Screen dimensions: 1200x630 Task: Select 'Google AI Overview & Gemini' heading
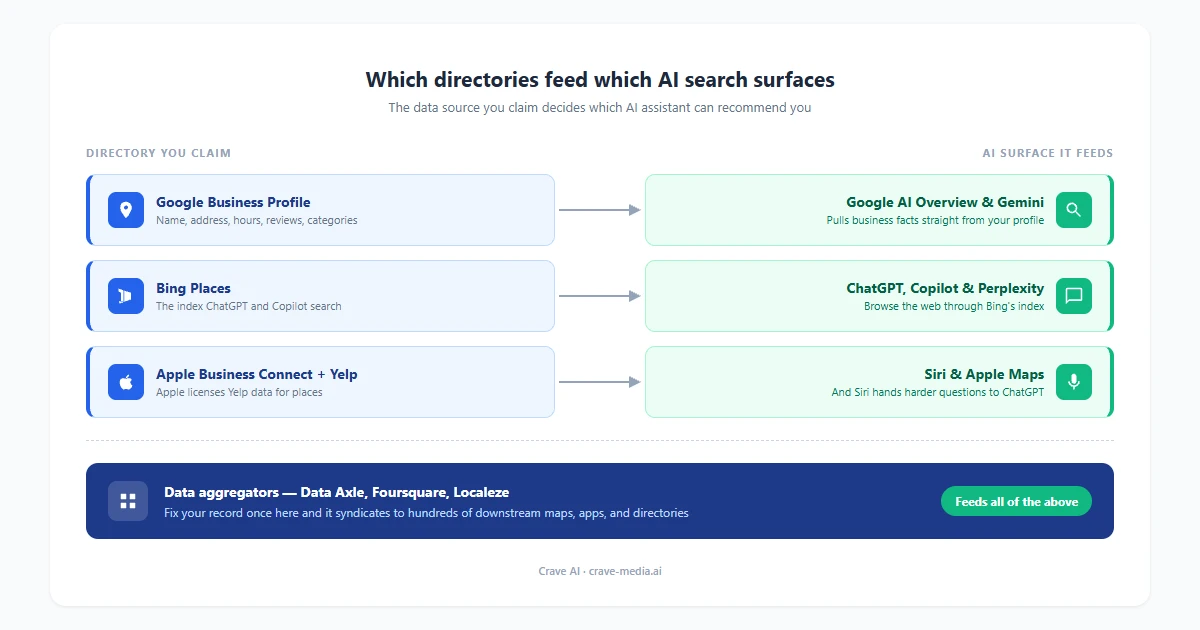click(945, 202)
